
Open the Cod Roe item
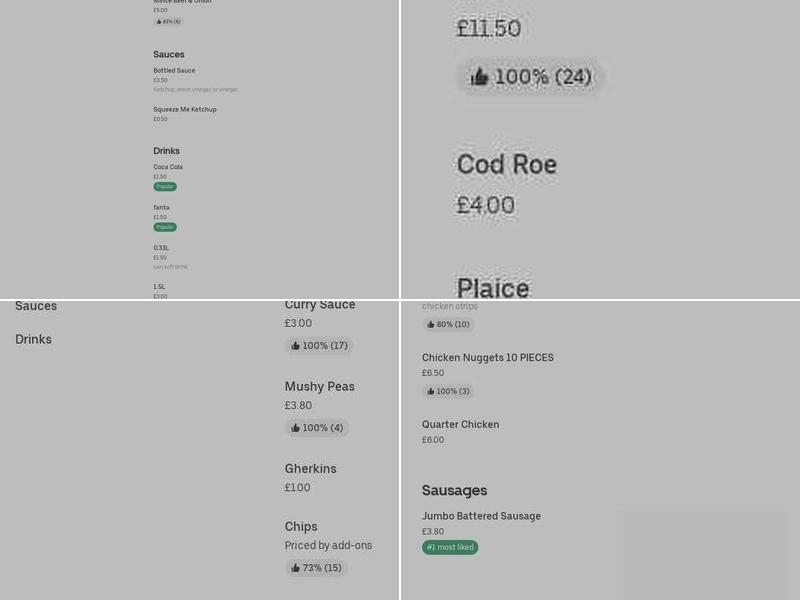point(506,165)
